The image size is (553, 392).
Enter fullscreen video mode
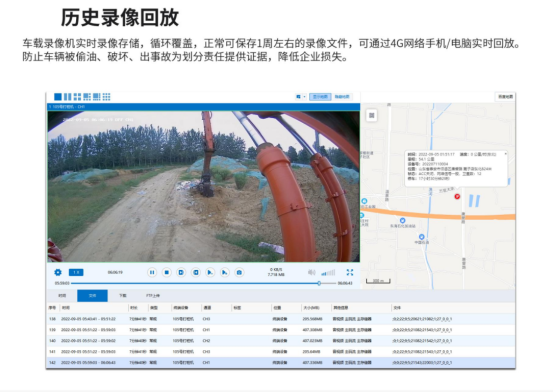[350, 272]
